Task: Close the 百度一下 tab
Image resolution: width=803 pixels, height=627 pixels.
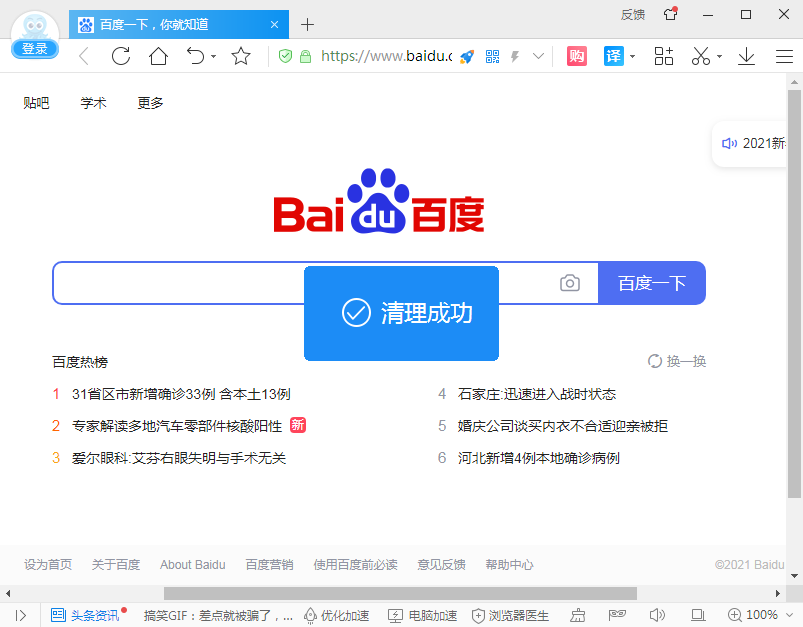Action: [274, 24]
